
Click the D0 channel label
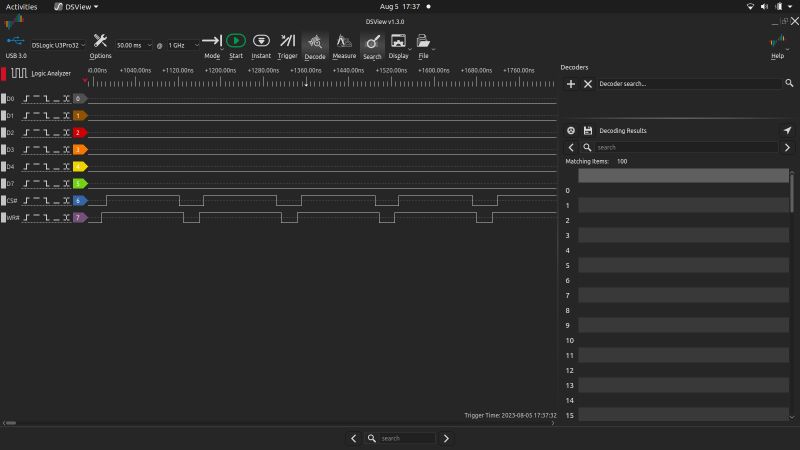coord(10,98)
